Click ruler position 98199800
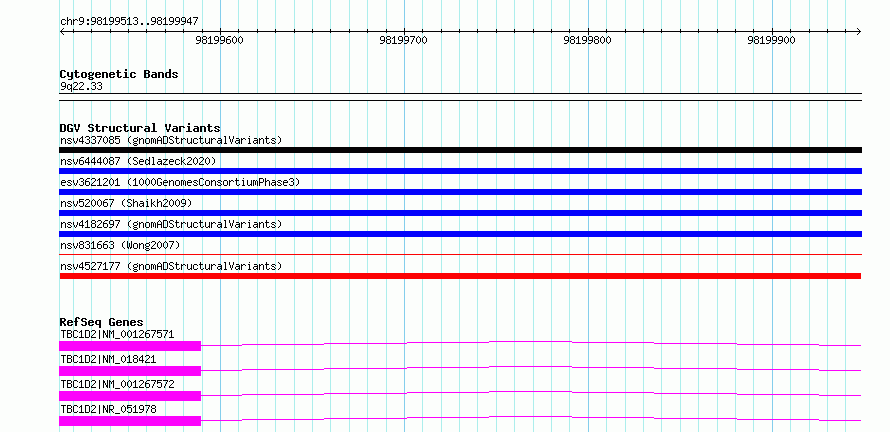 pos(588,40)
